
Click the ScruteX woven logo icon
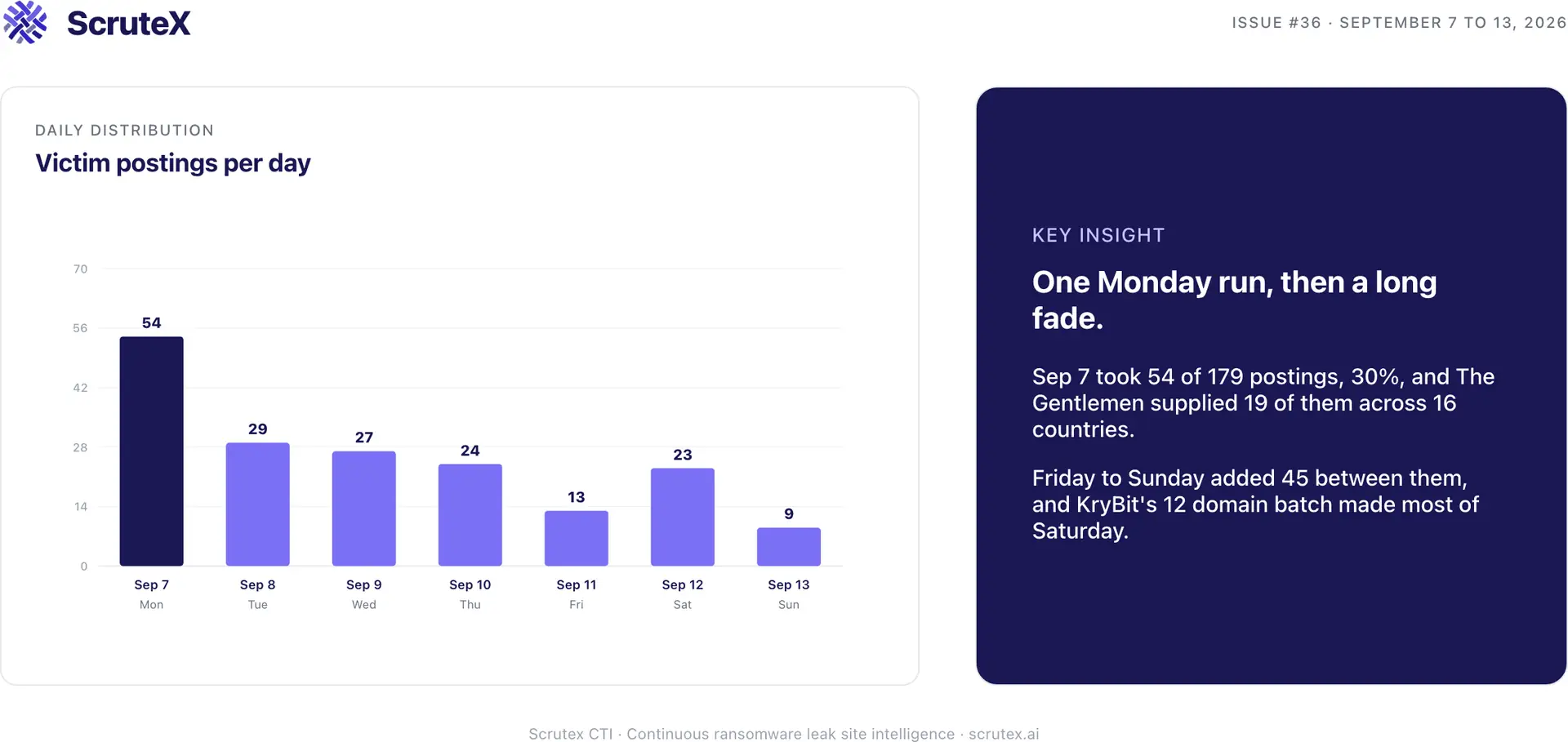(25, 22)
